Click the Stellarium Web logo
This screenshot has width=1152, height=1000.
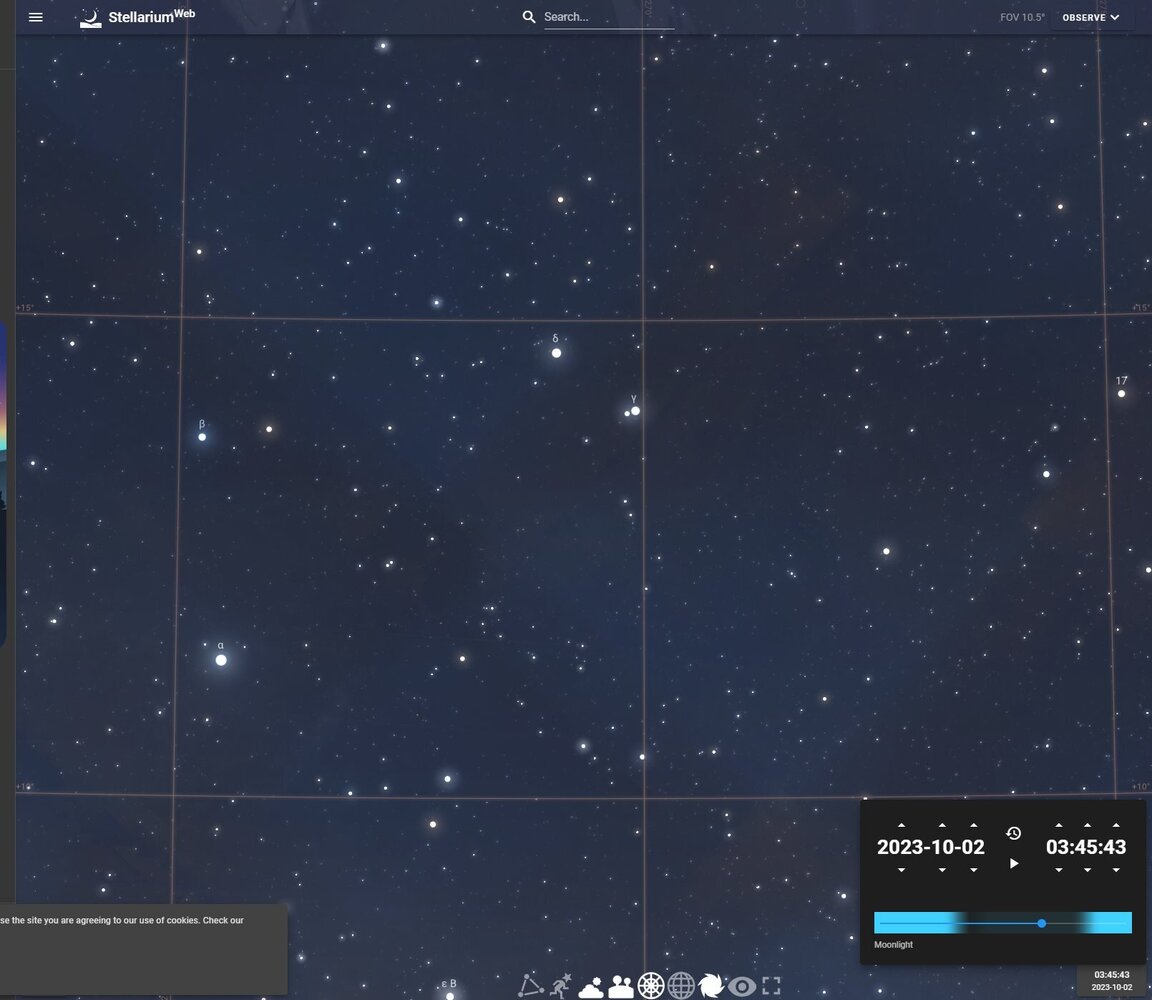point(135,16)
